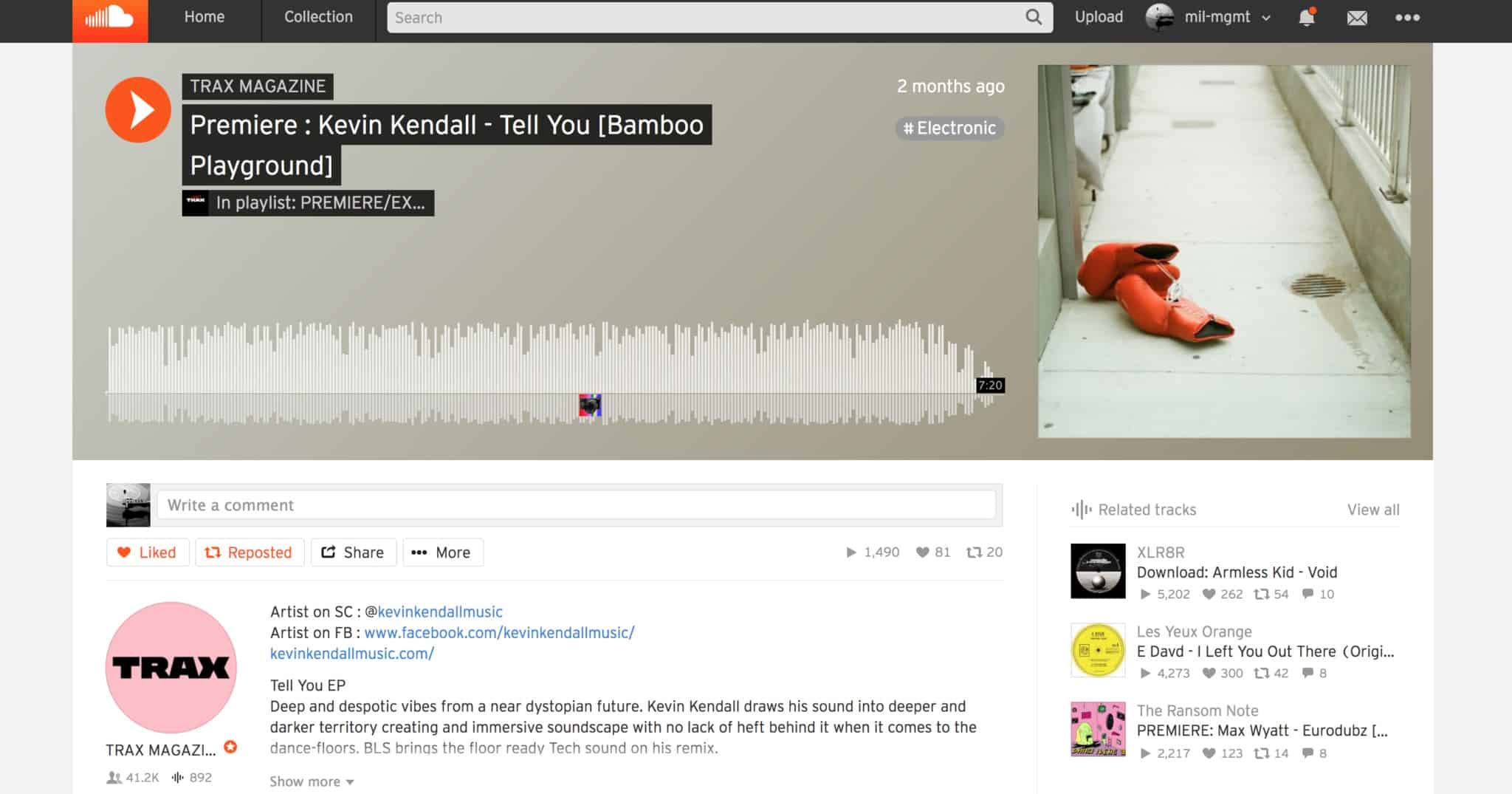Play the Kevin Kendall track
Viewport: 1512px width, 794px height.
[138, 110]
